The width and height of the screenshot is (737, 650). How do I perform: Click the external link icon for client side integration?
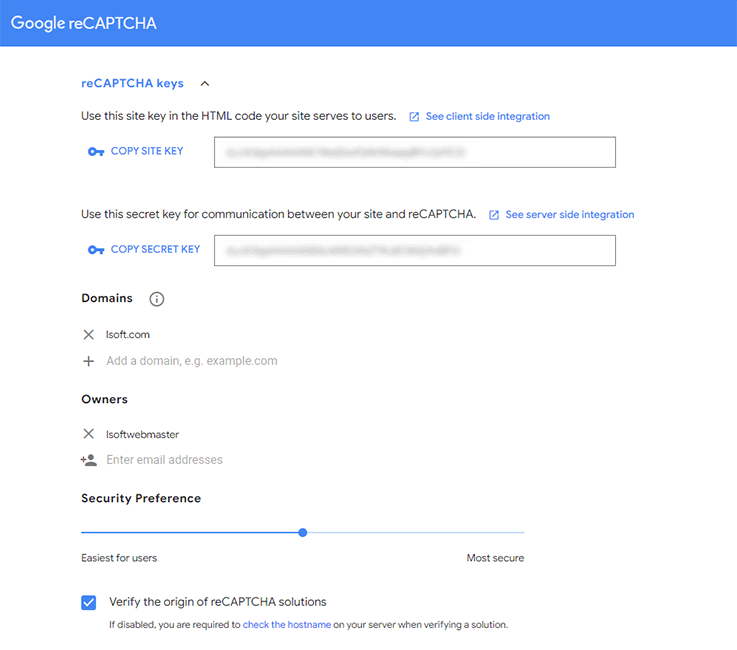pyautogui.click(x=414, y=117)
